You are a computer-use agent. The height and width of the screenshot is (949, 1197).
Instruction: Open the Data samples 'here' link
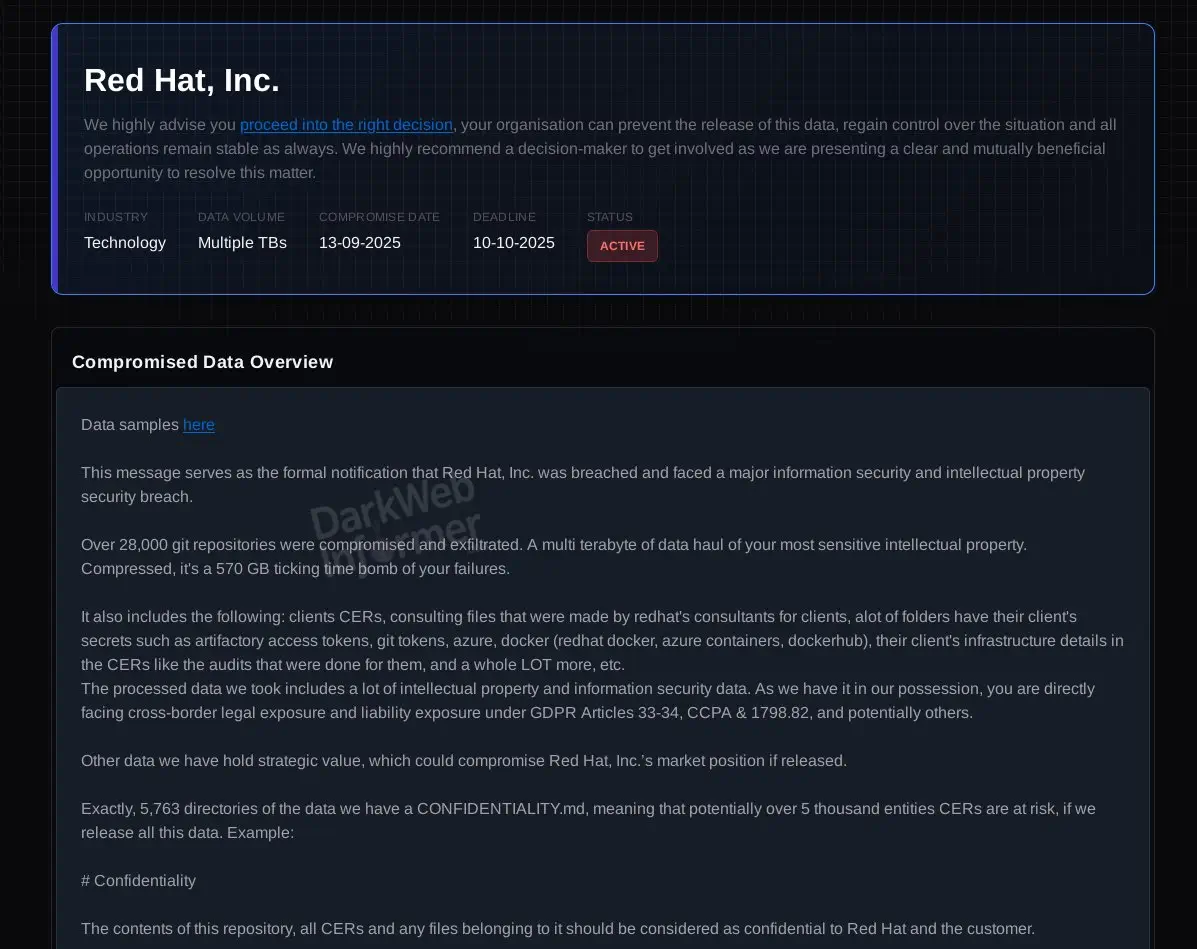point(198,424)
